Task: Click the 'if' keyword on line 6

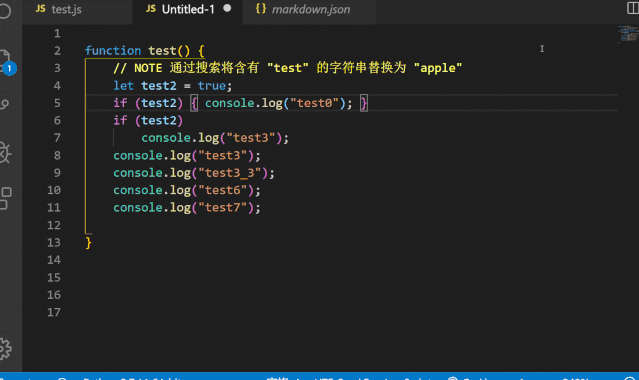Action: pyautogui.click(x=120, y=120)
